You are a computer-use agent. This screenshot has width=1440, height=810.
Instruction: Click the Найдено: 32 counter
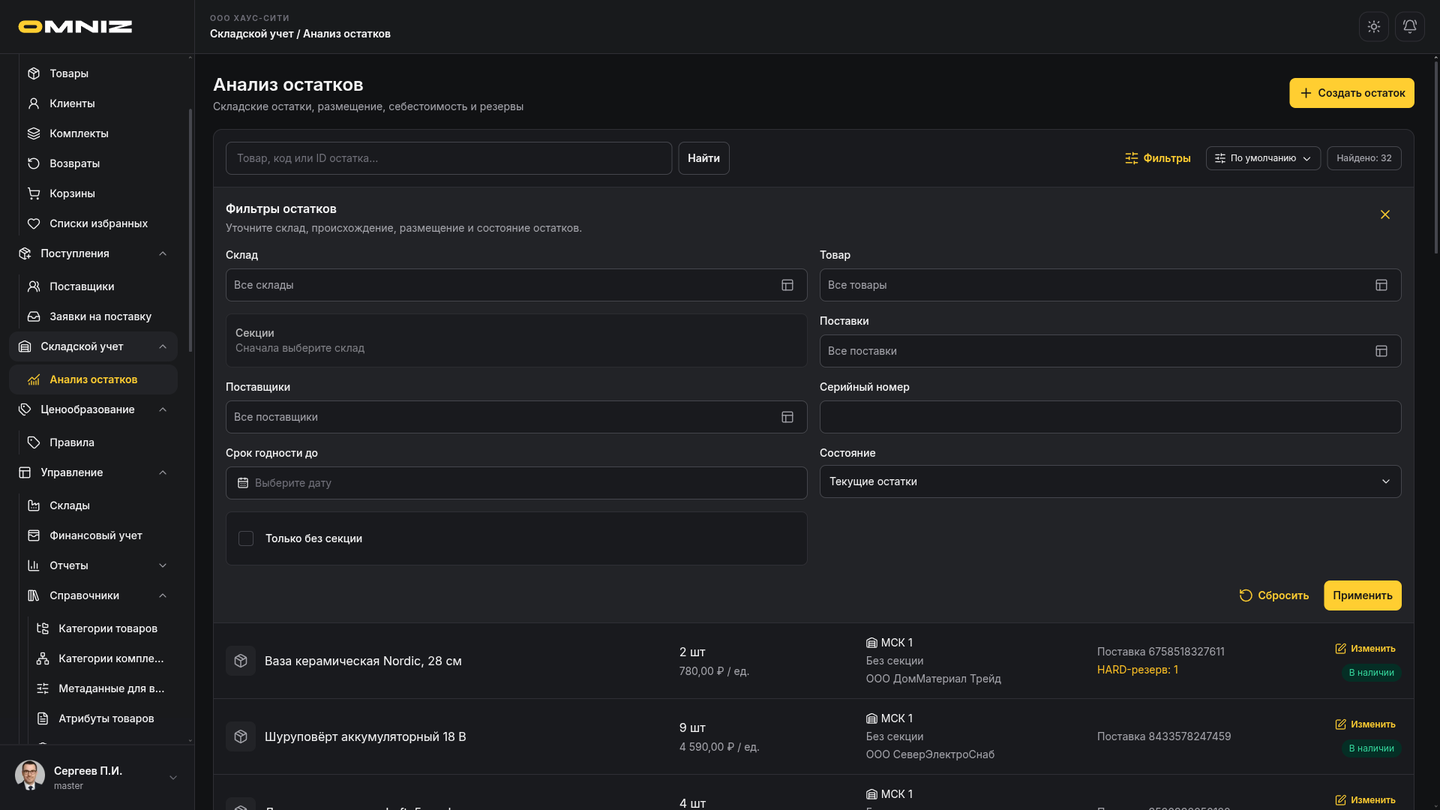[x=1364, y=158]
